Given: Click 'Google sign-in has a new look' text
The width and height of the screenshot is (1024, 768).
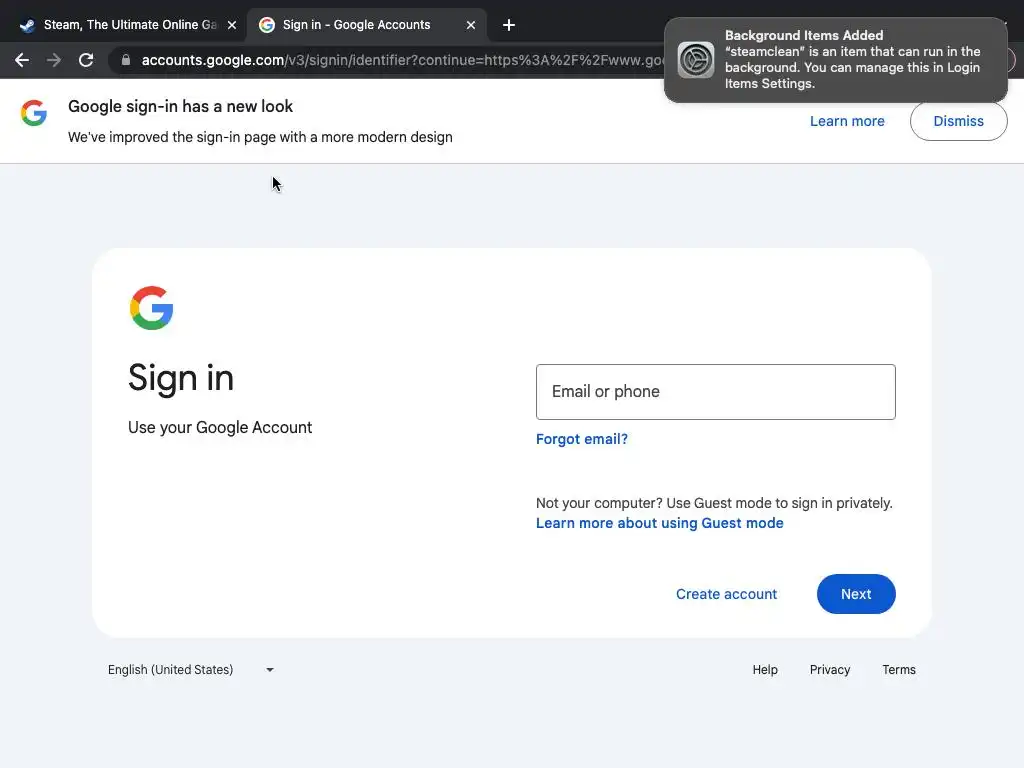Looking at the screenshot, I should (x=180, y=106).
